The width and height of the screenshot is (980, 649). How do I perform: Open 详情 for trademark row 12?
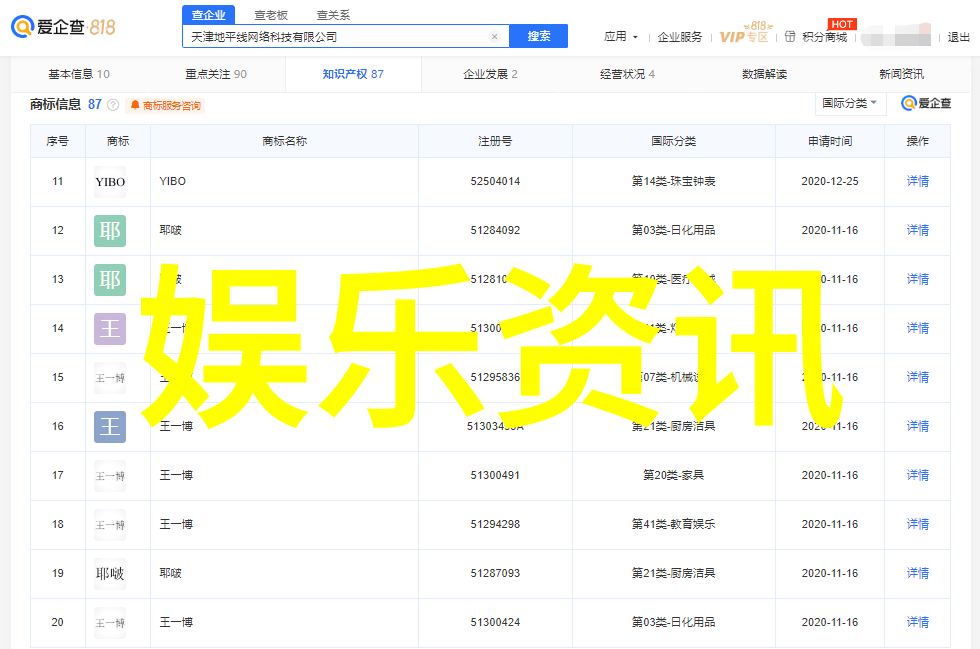pos(918,230)
